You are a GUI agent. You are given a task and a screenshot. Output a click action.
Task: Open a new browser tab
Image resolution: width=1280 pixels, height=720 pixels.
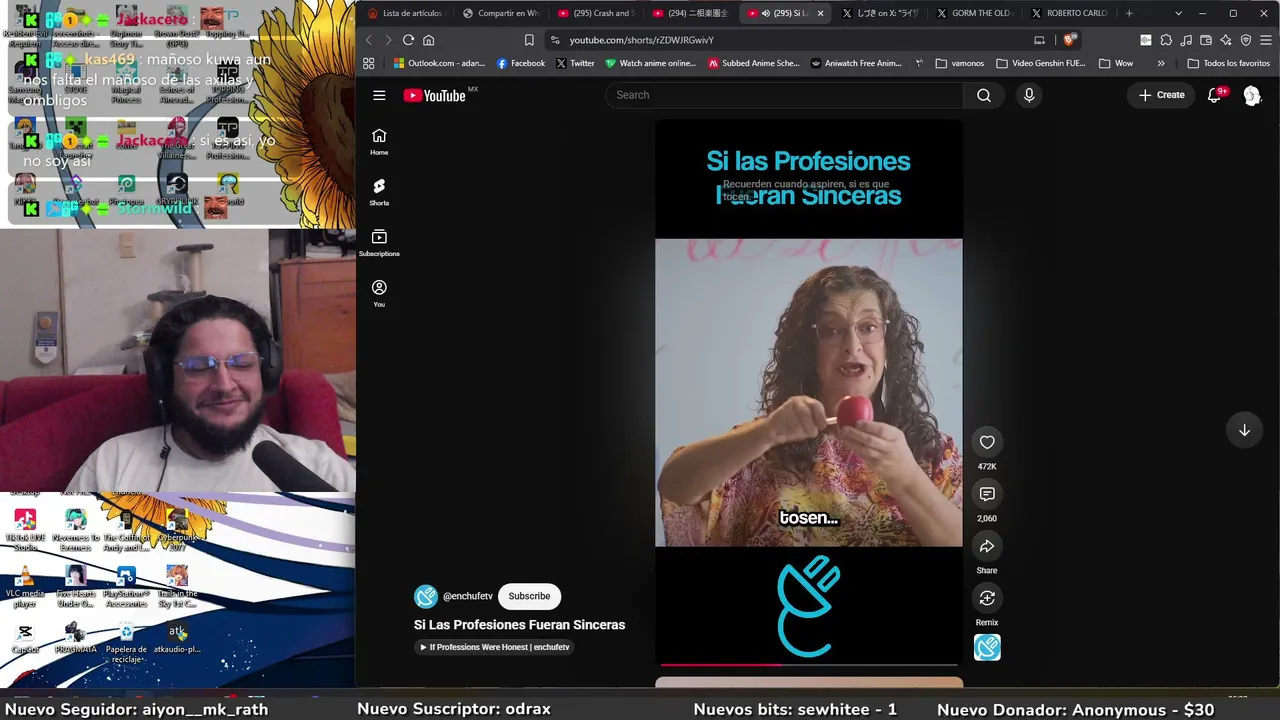[1129, 13]
